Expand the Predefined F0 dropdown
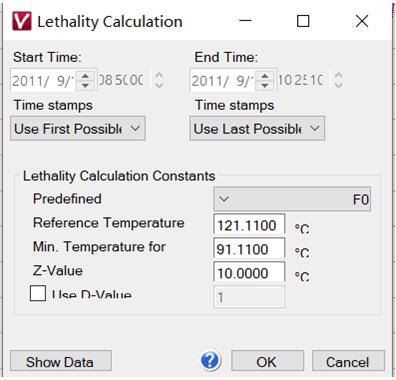Screen dimensions: 396x380 click(x=292, y=199)
